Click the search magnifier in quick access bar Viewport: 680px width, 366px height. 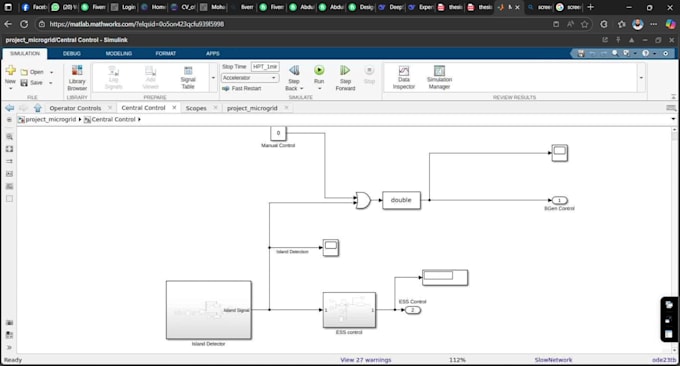[x=615, y=53]
